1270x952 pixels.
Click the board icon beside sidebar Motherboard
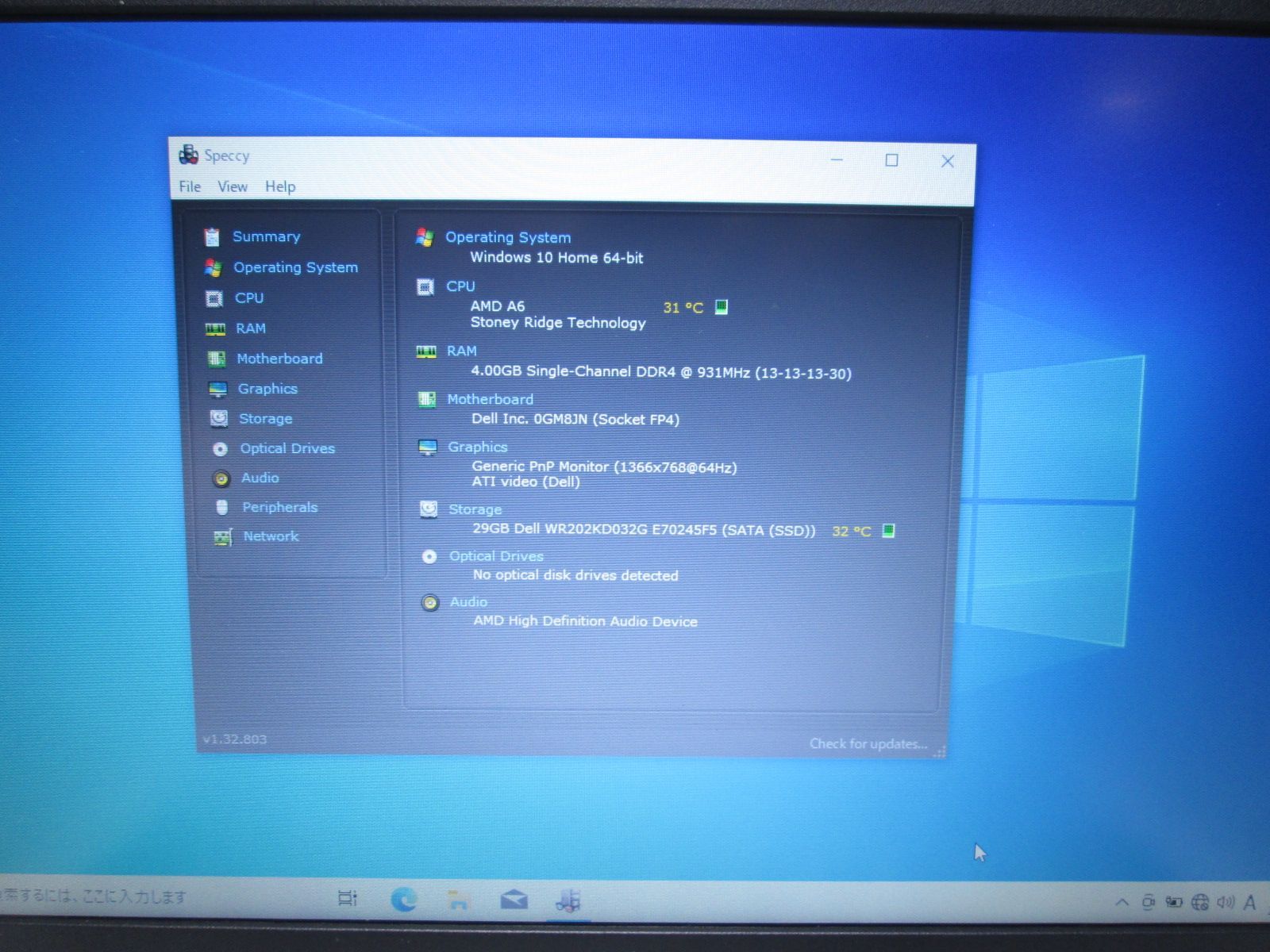click(217, 359)
